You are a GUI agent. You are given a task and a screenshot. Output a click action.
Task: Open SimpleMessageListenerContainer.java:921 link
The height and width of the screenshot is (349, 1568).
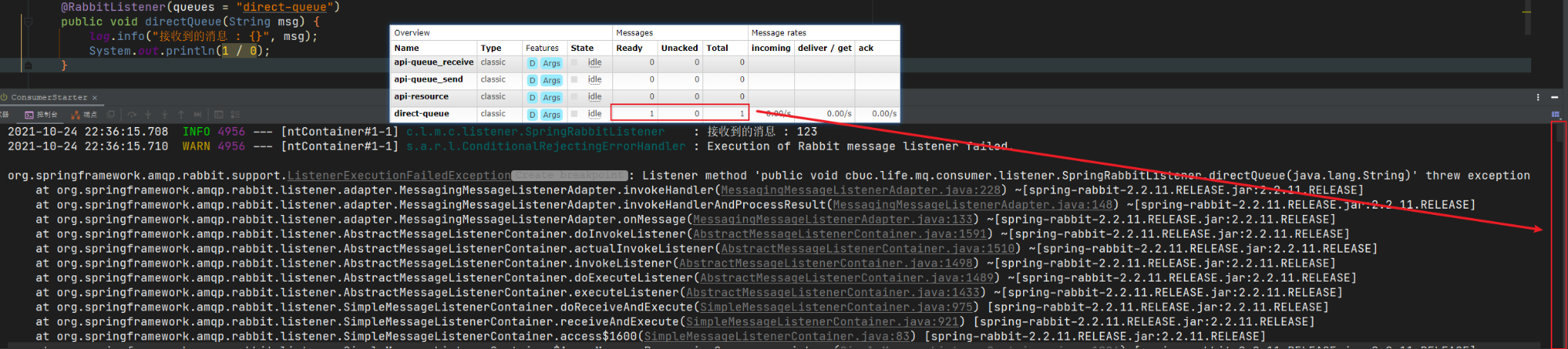pos(822,322)
